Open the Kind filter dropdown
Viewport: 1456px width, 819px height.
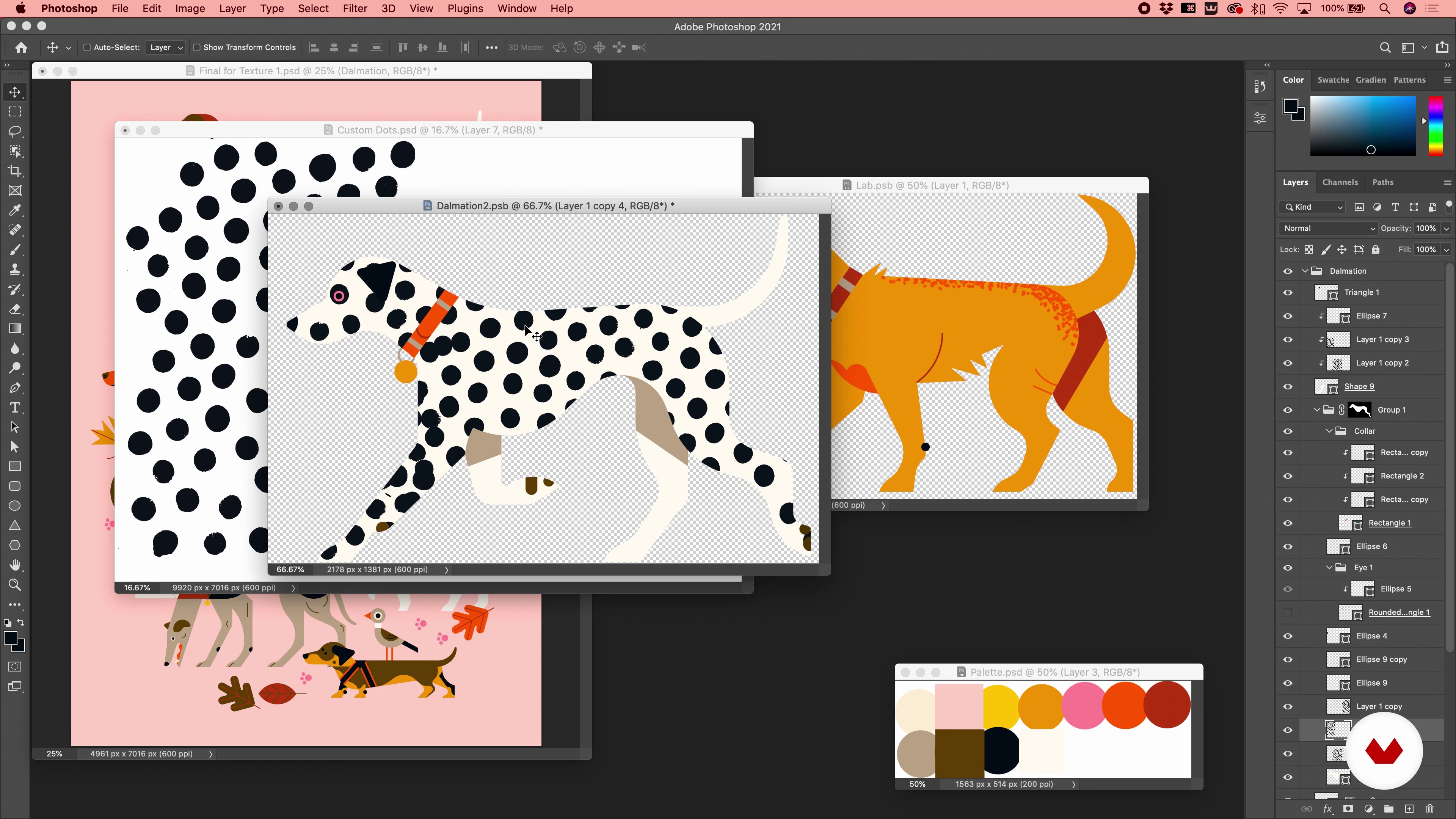(1312, 207)
